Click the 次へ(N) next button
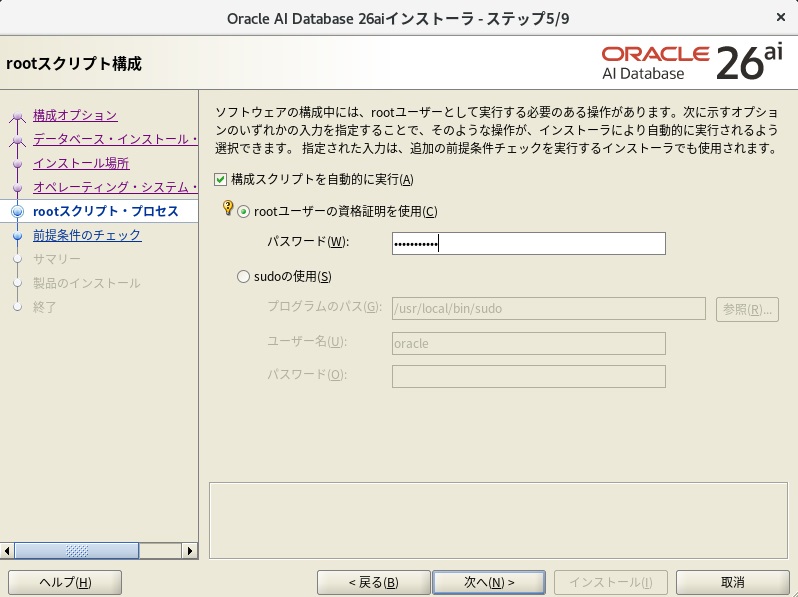798x597 pixels. pyautogui.click(x=489, y=582)
